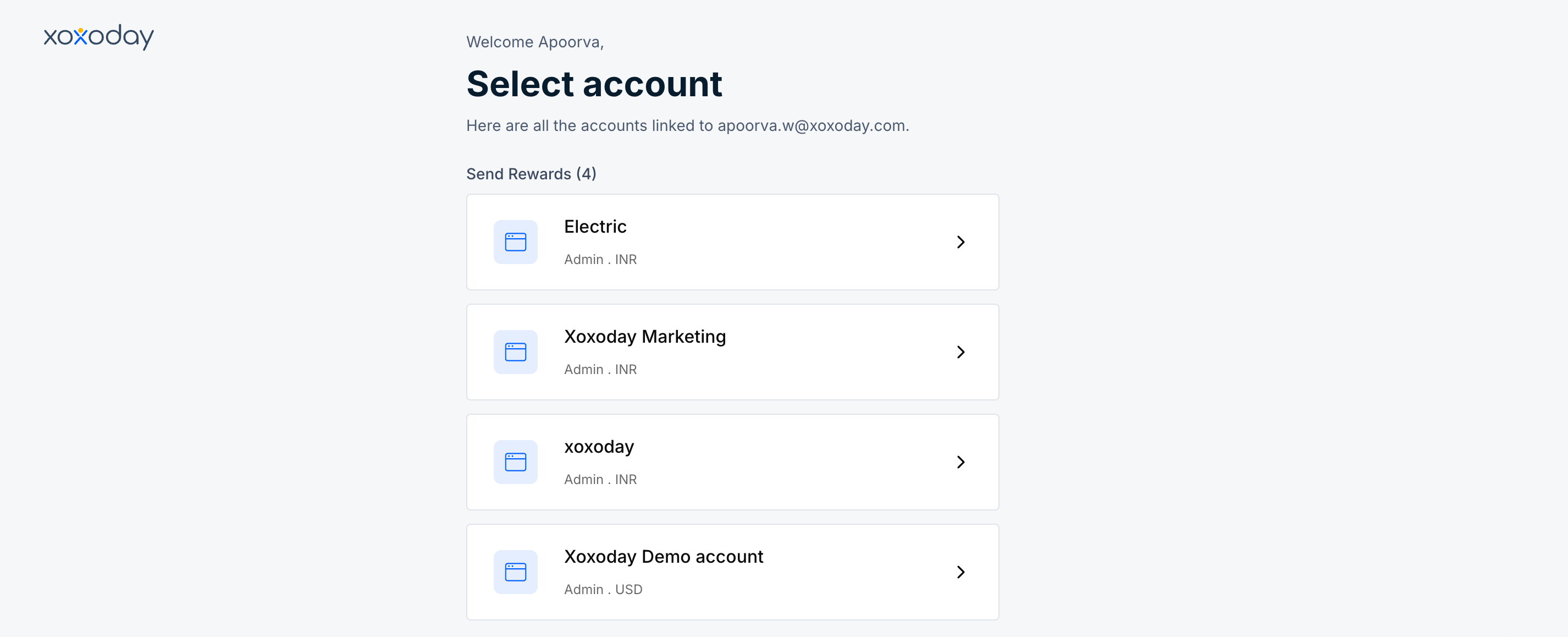Click Admin . USD under Demo account
Screen dimensions: 1568x637
pyautogui.click(x=603, y=590)
